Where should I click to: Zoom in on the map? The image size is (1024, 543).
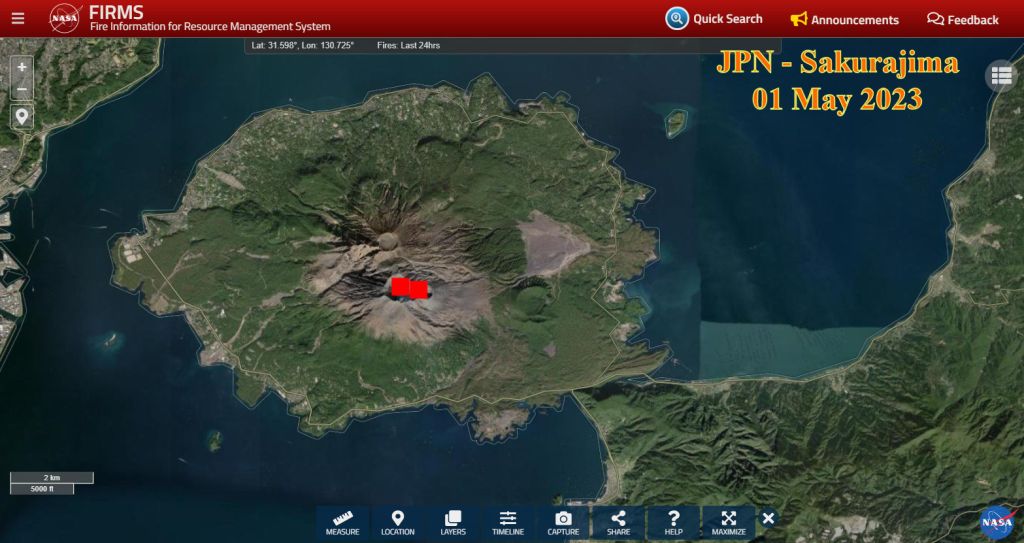(22, 66)
